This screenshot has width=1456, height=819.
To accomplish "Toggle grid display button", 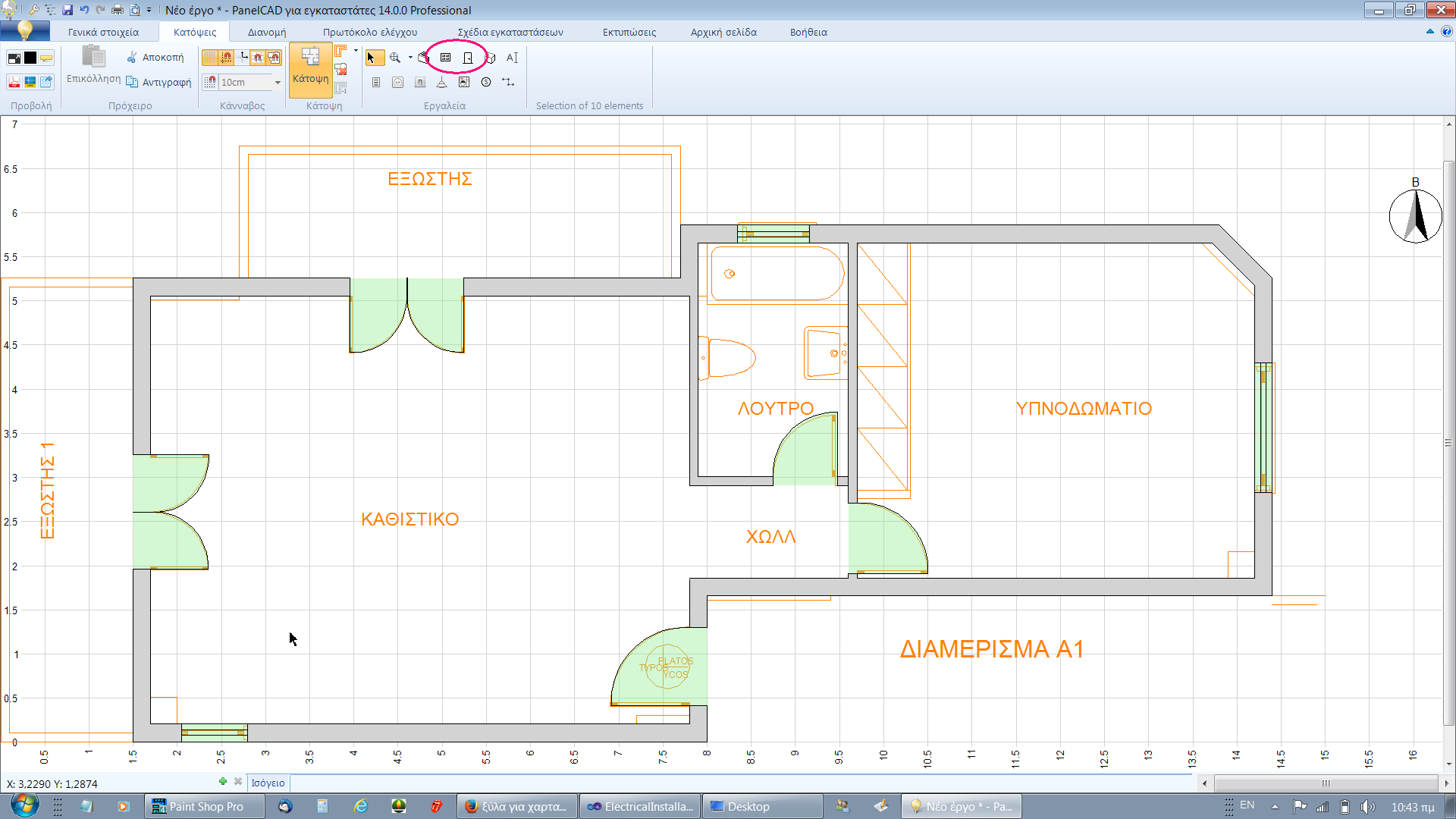I will [x=209, y=58].
